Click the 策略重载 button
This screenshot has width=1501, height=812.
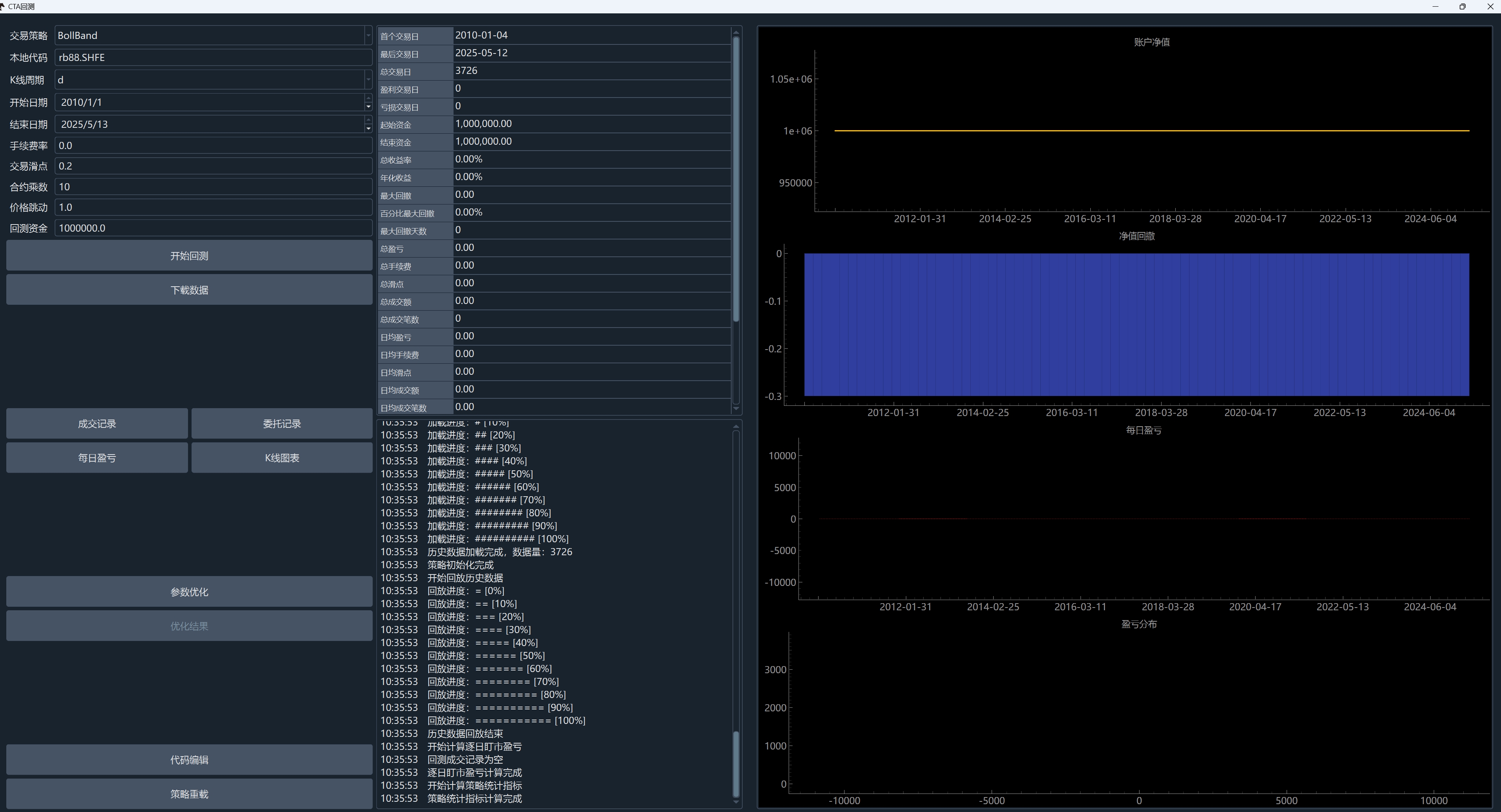(189, 795)
